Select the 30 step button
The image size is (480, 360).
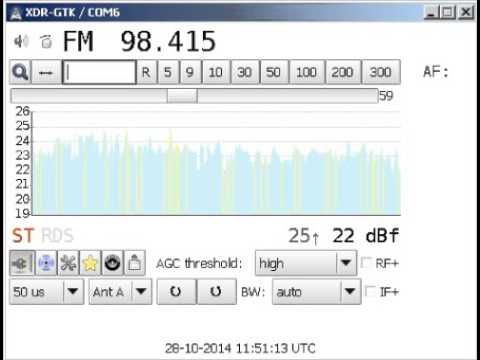point(245,72)
